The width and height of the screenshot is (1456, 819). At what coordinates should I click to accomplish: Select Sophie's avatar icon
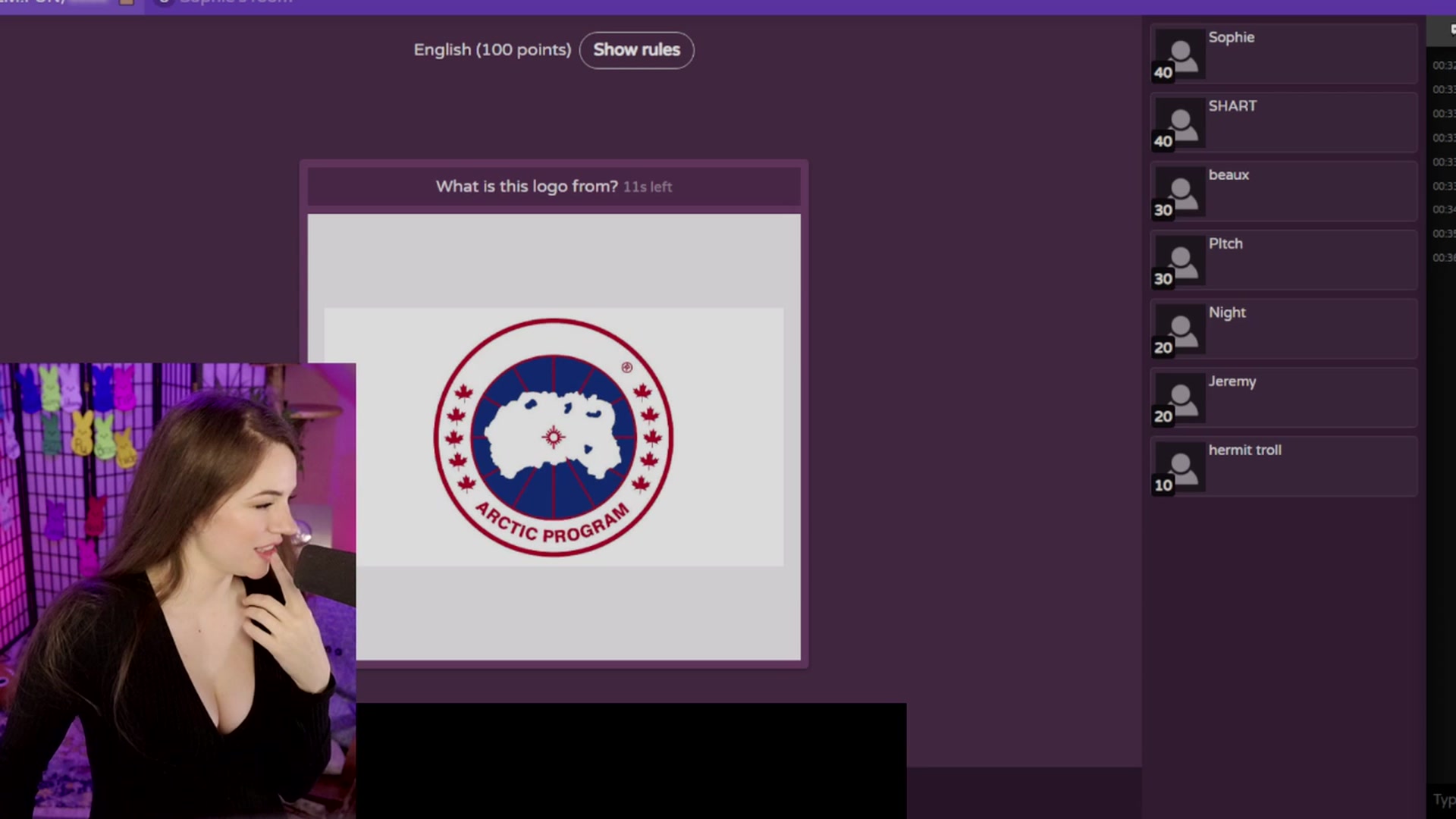1179,55
